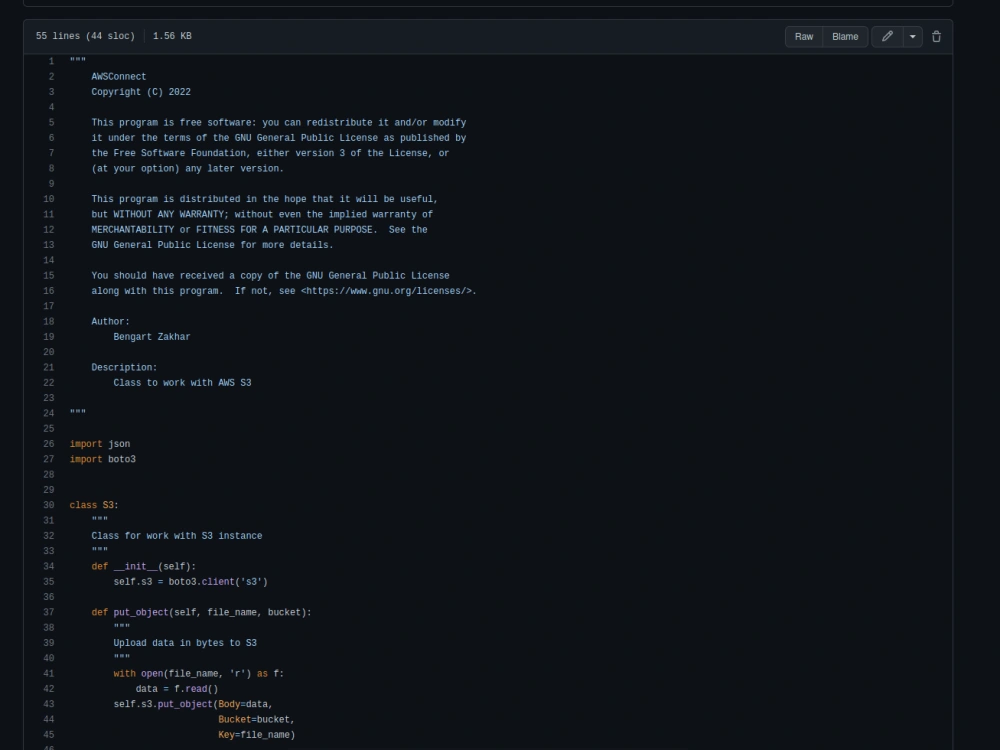View the Raw version of the file
This screenshot has height=750, width=1000.
pos(803,36)
